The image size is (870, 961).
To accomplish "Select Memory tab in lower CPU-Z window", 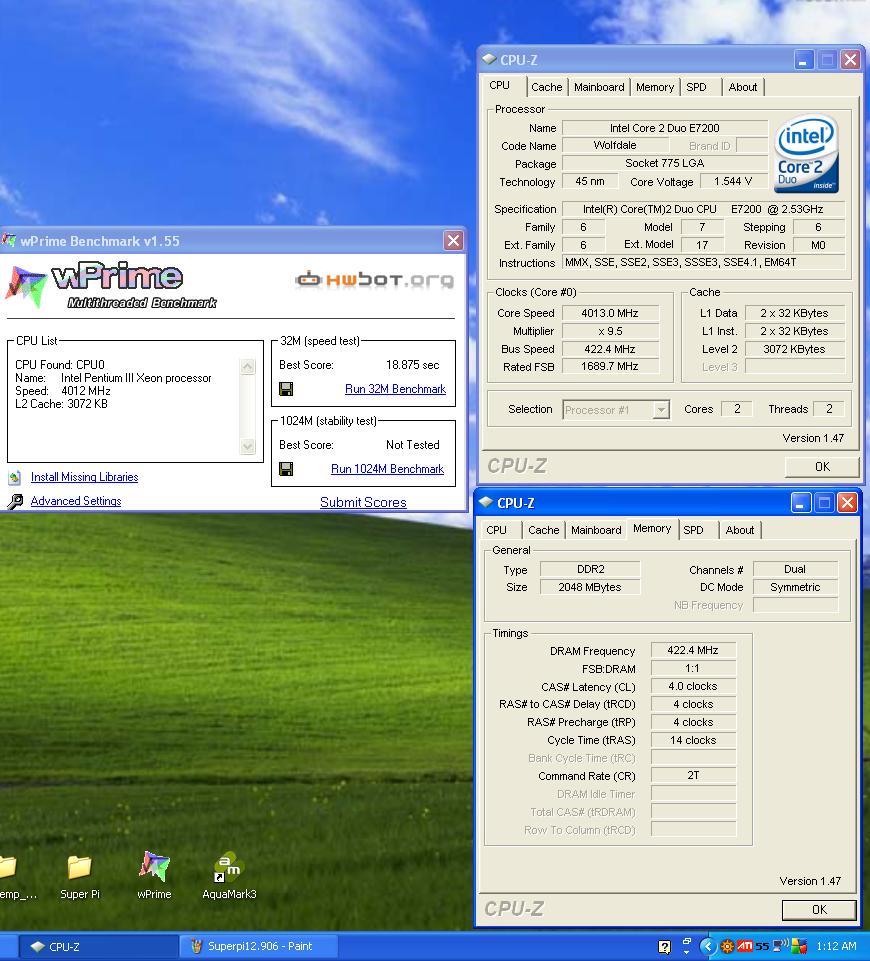I will pyautogui.click(x=652, y=529).
